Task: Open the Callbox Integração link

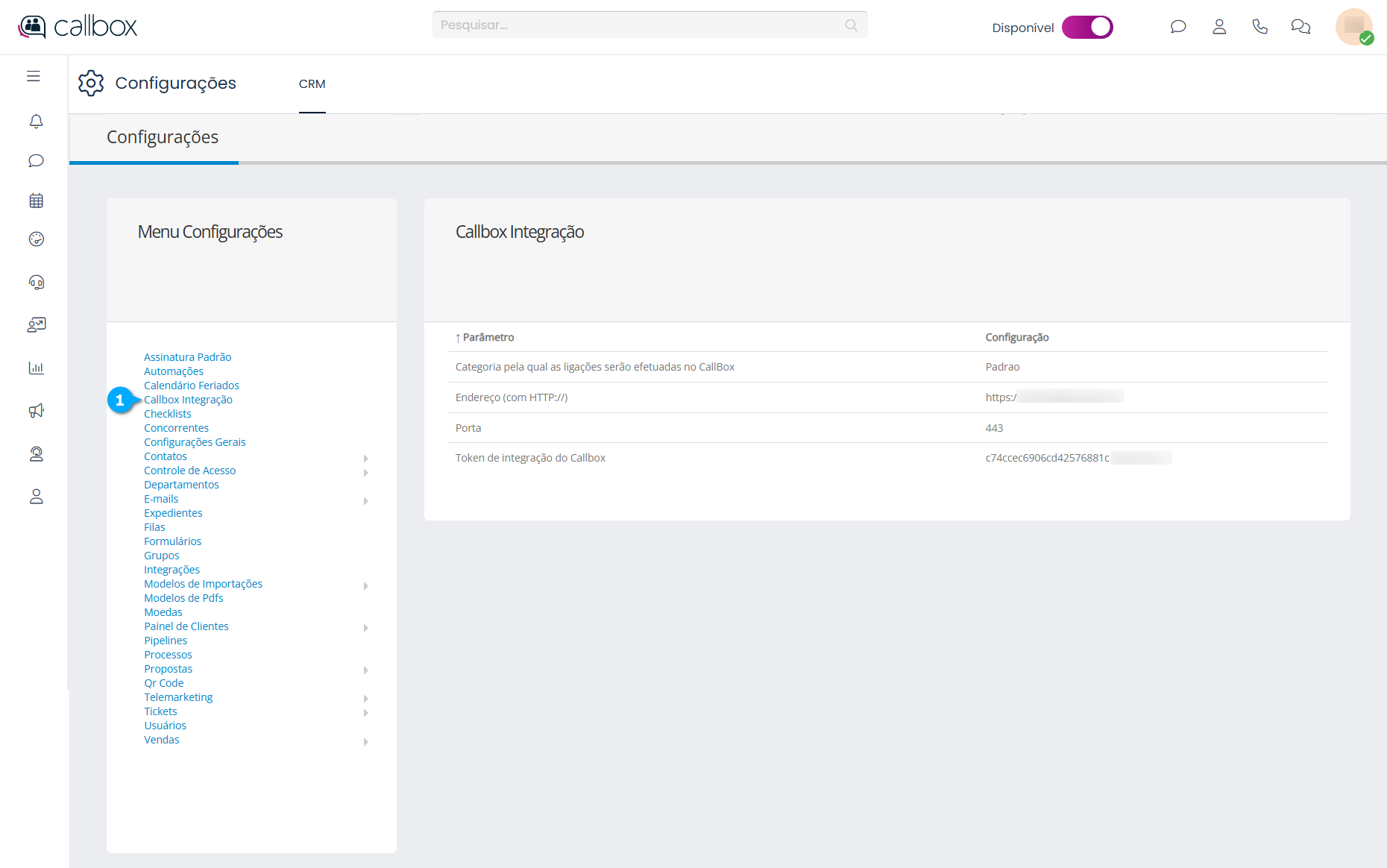Action: tap(188, 400)
